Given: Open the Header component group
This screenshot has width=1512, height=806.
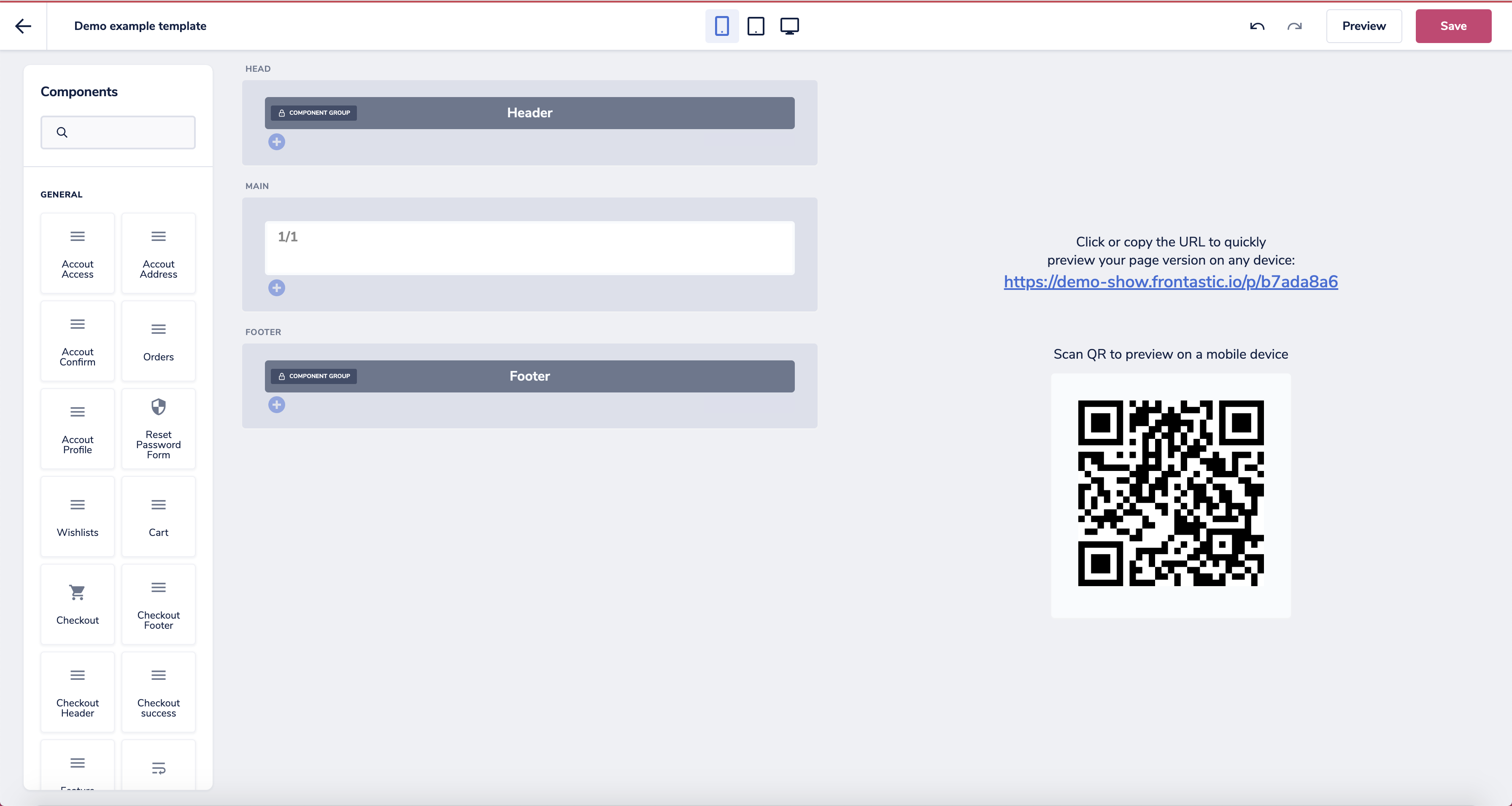Looking at the screenshot, I should [x=529, y=113].
